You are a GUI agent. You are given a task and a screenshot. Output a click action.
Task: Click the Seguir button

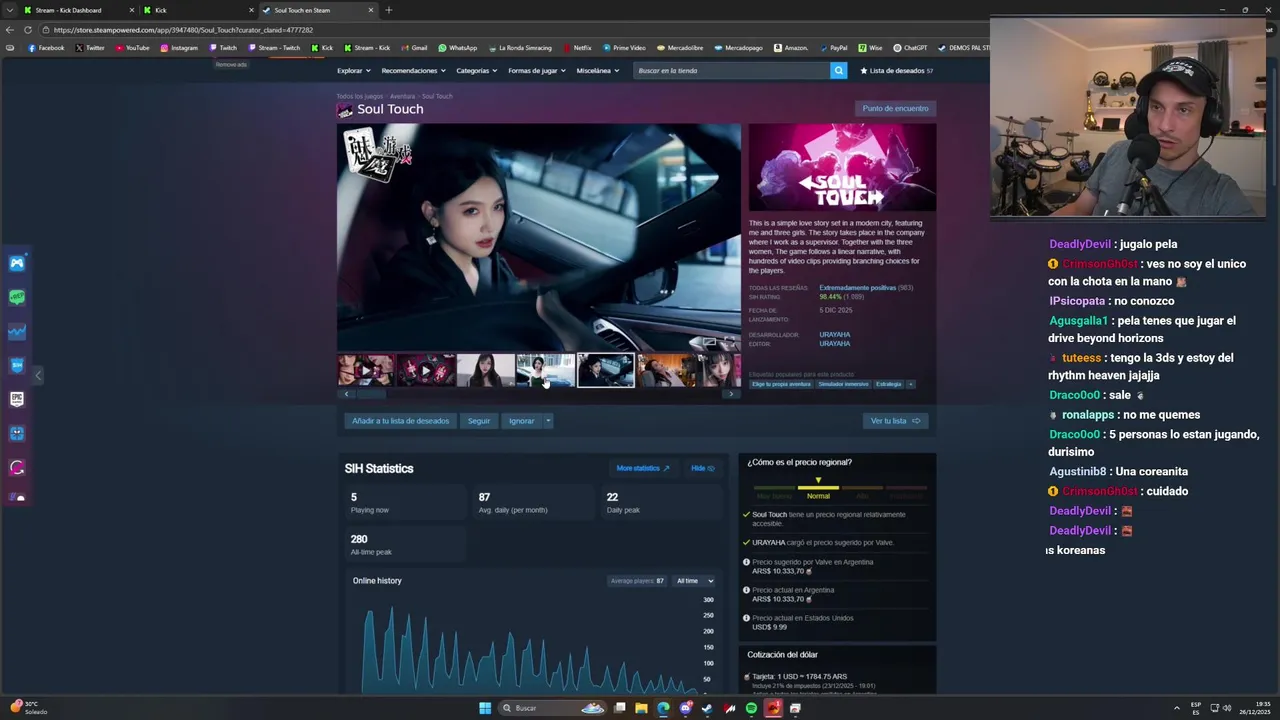tap(479, 421)
